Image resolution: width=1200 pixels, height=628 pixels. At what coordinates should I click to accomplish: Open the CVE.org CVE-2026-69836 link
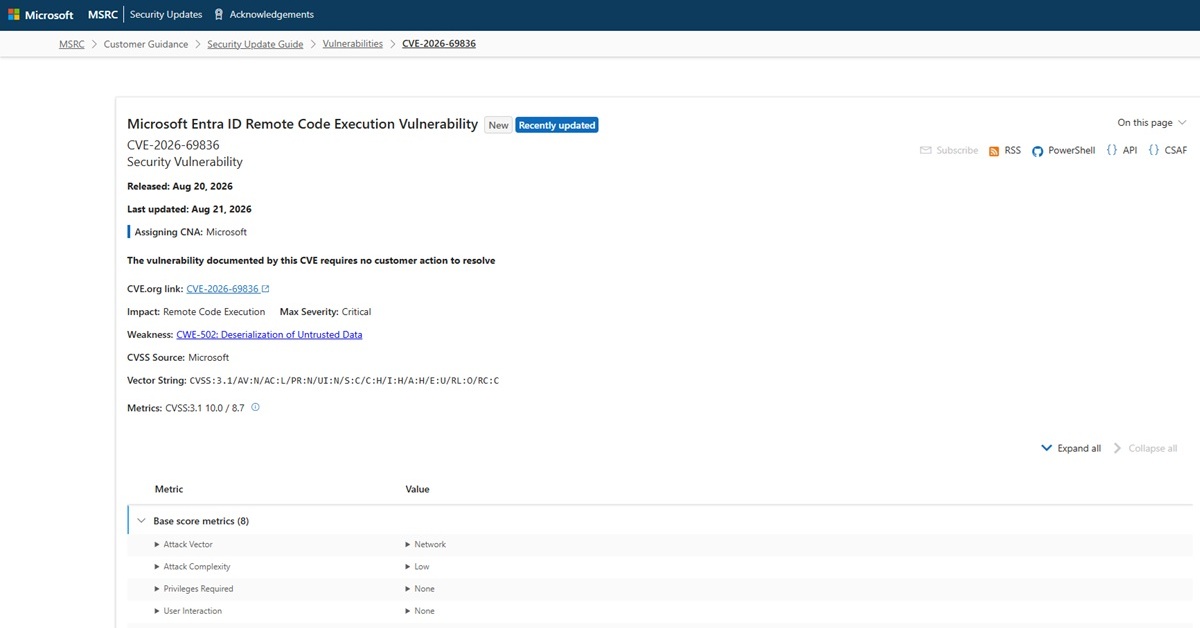[222, 289]
